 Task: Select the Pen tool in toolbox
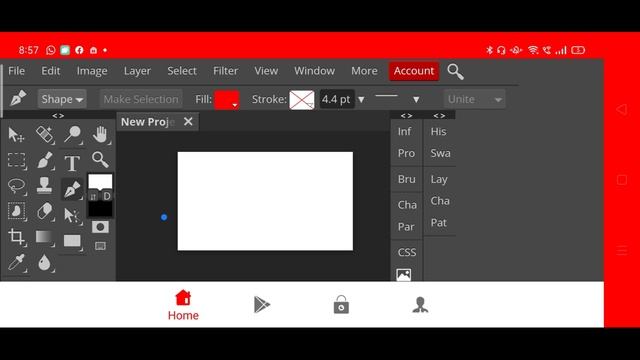click(72, 189)
